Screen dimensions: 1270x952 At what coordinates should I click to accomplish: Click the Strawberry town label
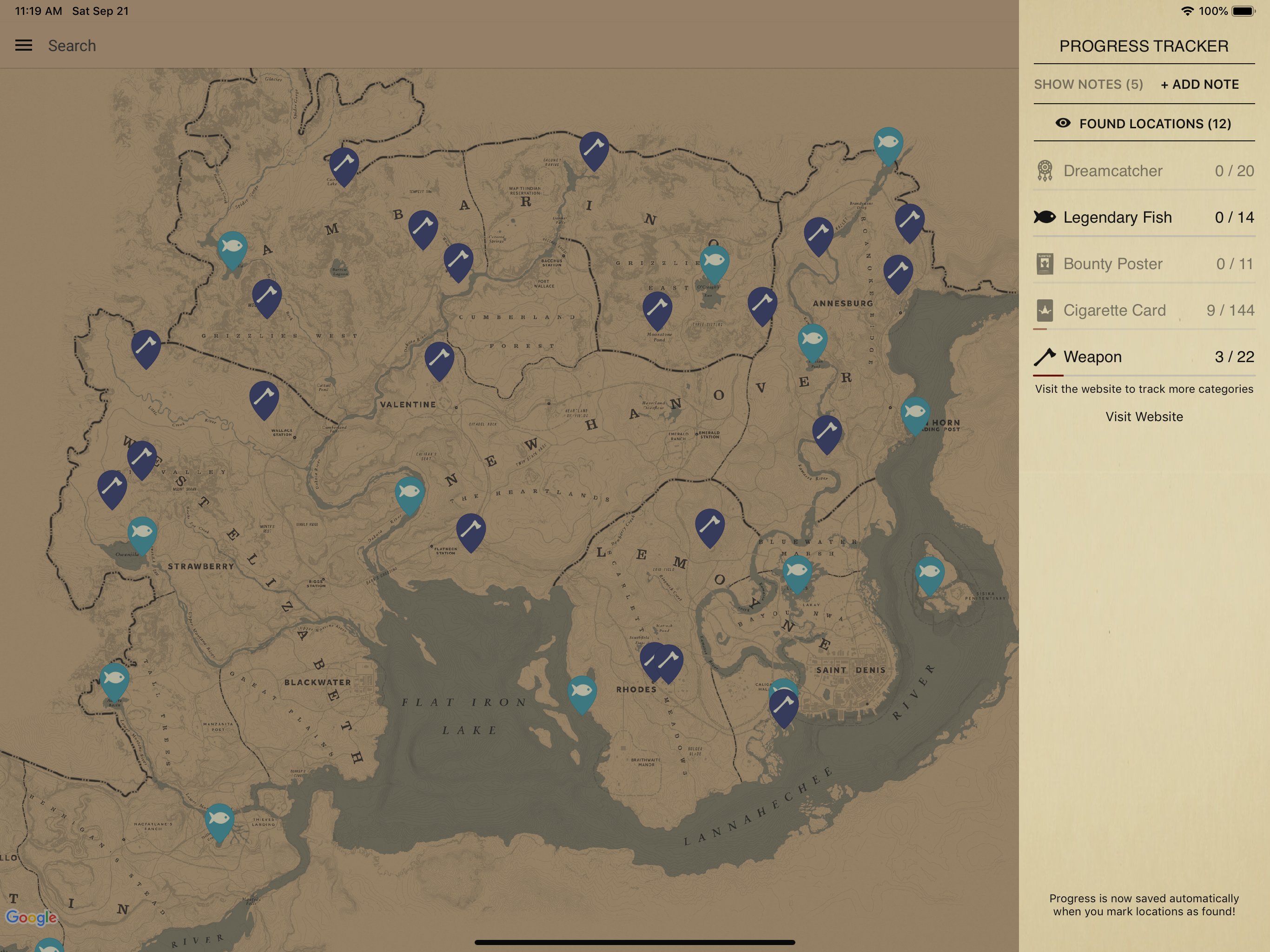click(201, 566)
